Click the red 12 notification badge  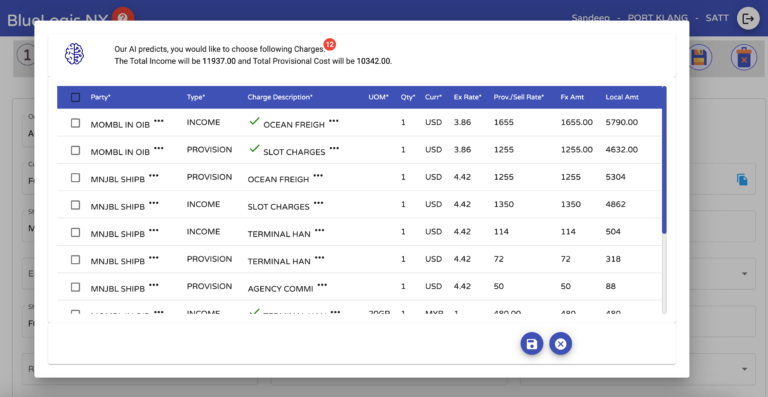coord(330,45)
